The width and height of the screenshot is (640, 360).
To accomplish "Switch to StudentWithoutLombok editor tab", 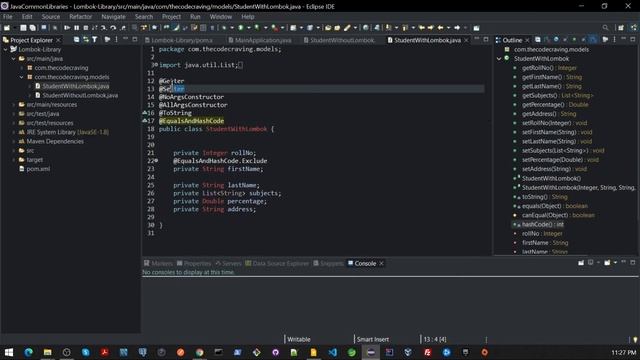I will point(339,40).
